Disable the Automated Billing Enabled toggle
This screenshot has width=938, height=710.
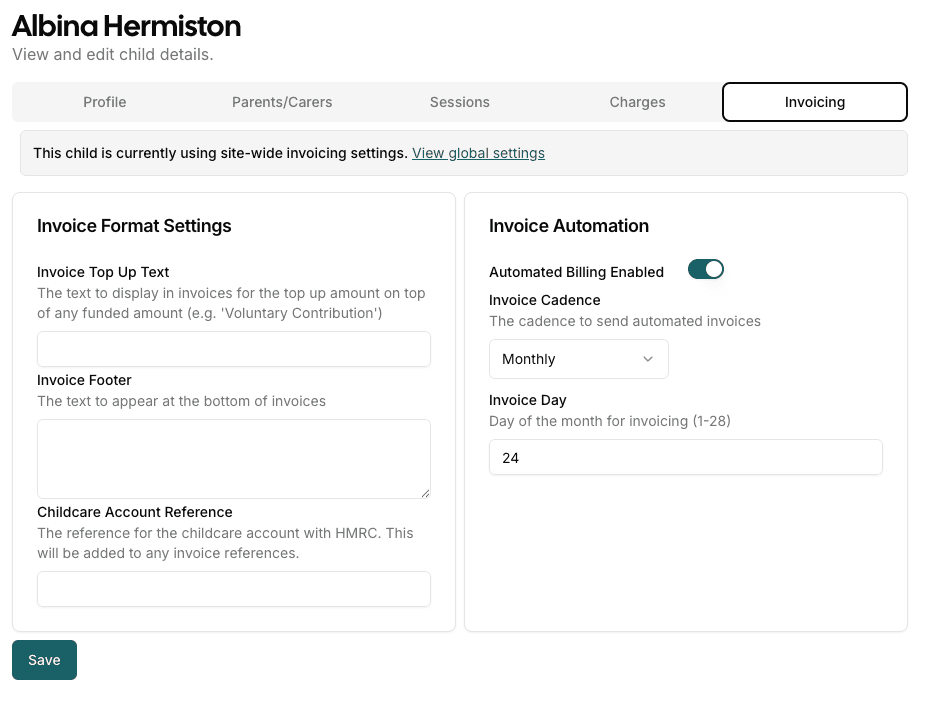point(706,269)
